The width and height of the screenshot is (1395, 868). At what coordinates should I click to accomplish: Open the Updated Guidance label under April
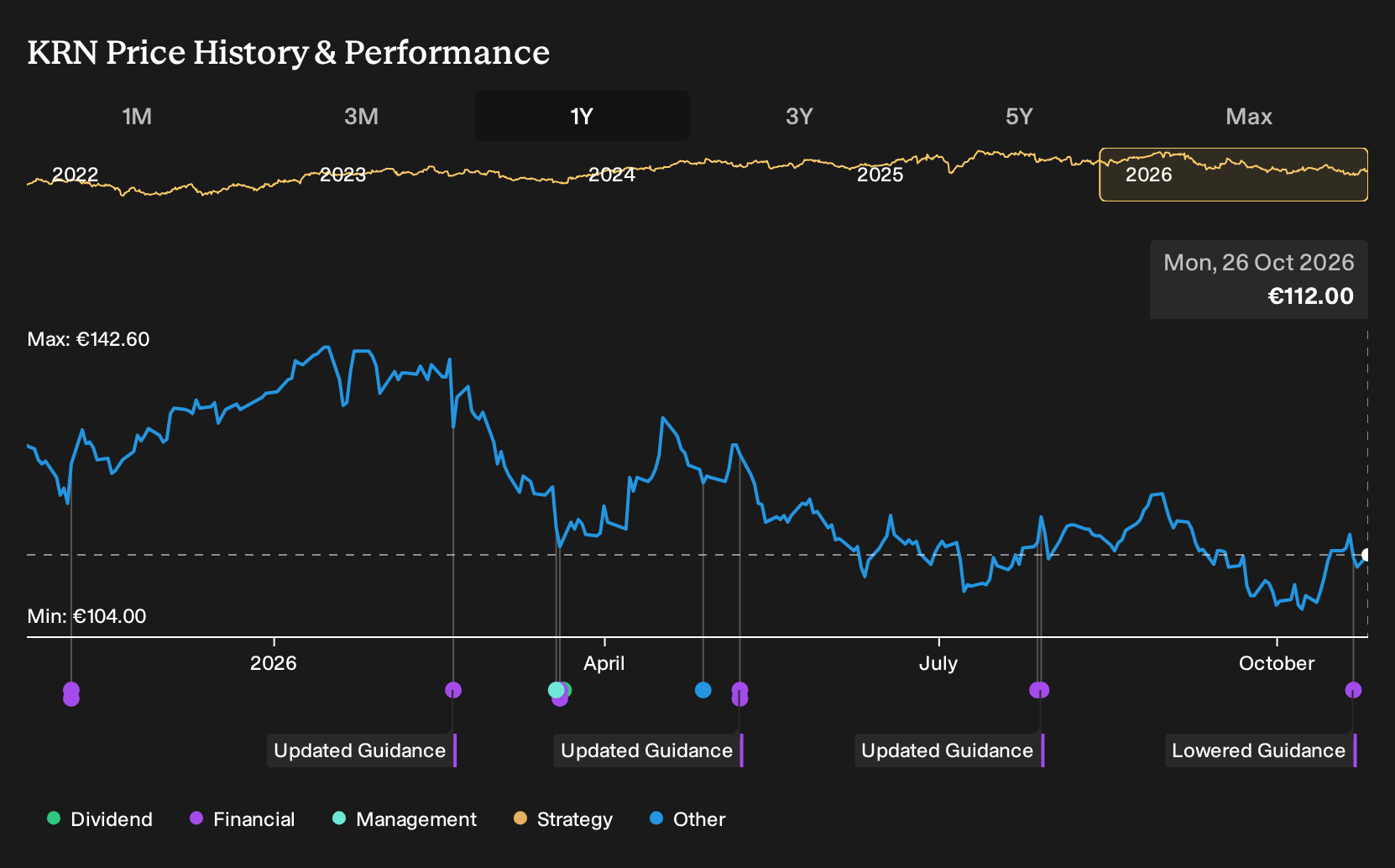pyautogui.click(x=649, y=750)
